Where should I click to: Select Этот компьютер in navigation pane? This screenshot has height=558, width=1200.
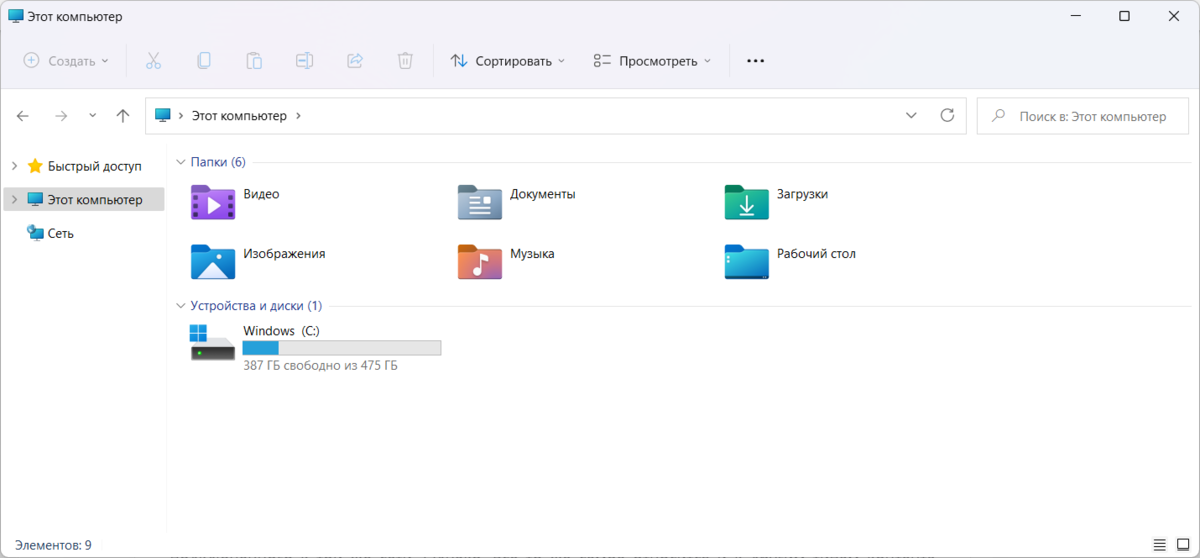pos(84,200)
